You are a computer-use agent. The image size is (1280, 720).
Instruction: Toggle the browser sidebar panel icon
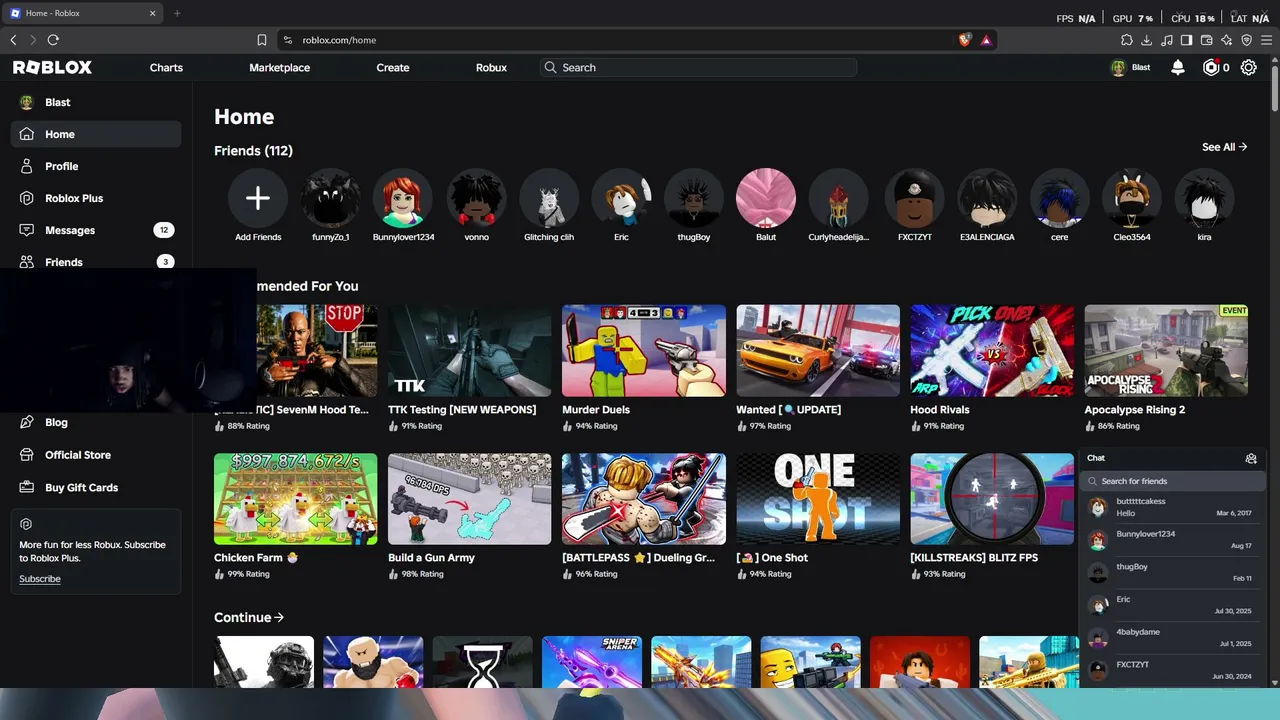pos(1187,40)
